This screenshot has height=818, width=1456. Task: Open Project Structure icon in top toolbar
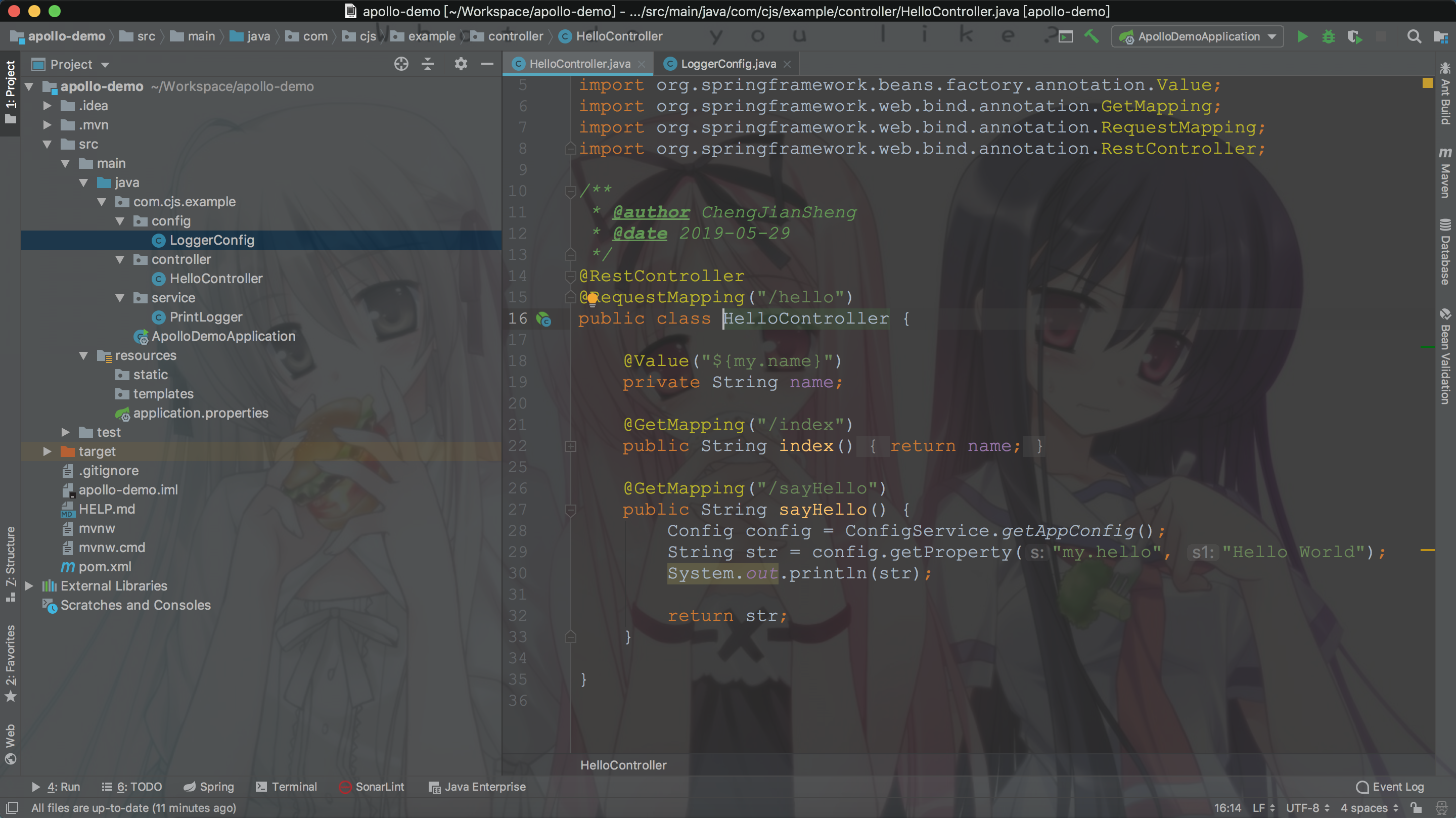tap(1440, 37)
